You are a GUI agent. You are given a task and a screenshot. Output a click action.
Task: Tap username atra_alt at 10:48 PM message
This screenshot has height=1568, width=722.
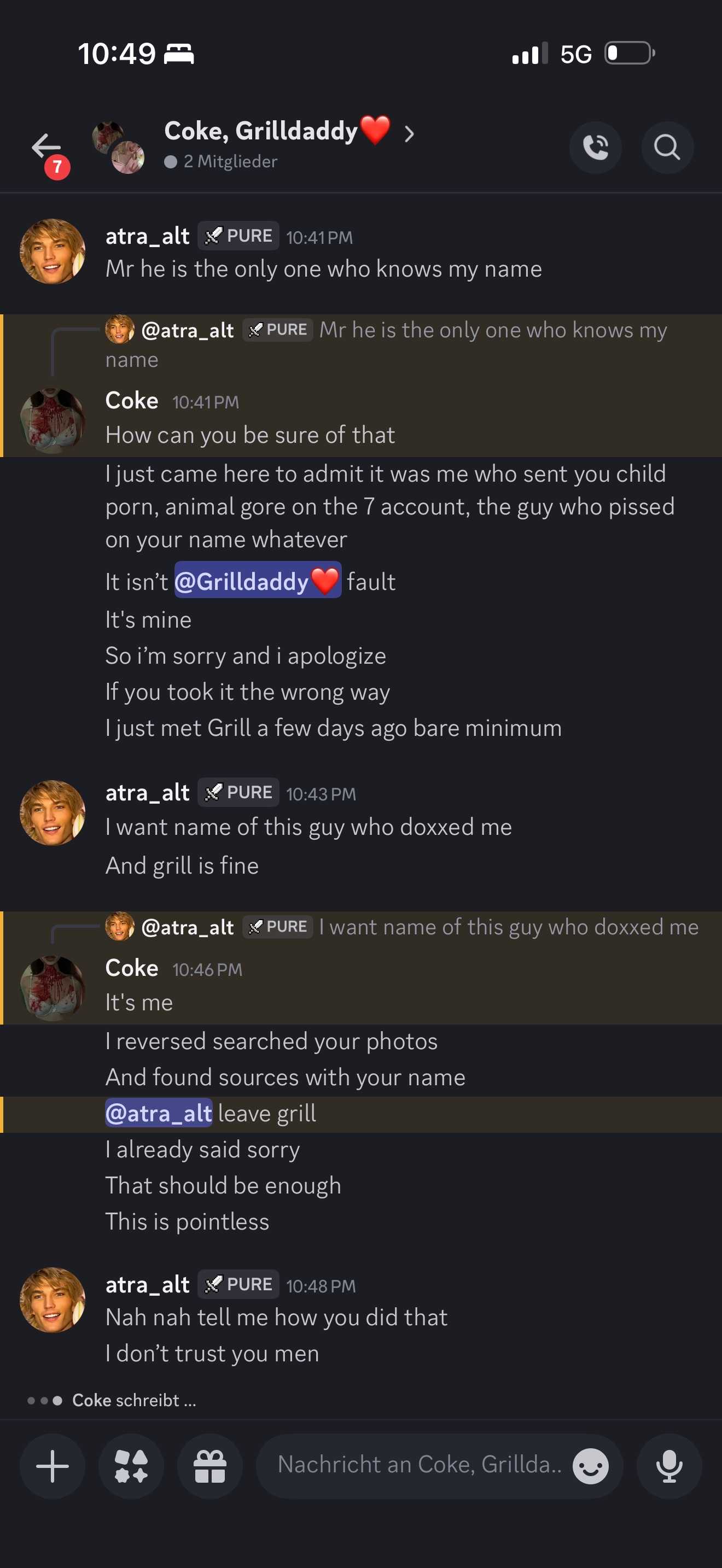point(147,1284)
